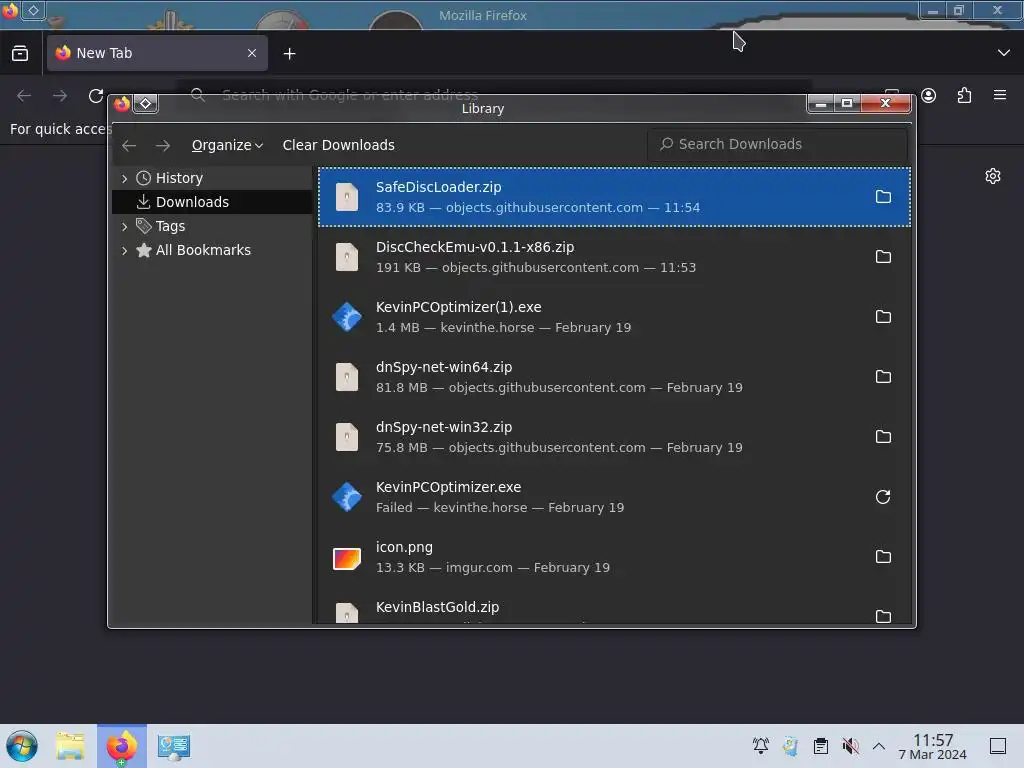Open containing folder for KevinPCOptimizer(1).exe
Viewport: 1024px width, 768px height.
pos(883,317)
